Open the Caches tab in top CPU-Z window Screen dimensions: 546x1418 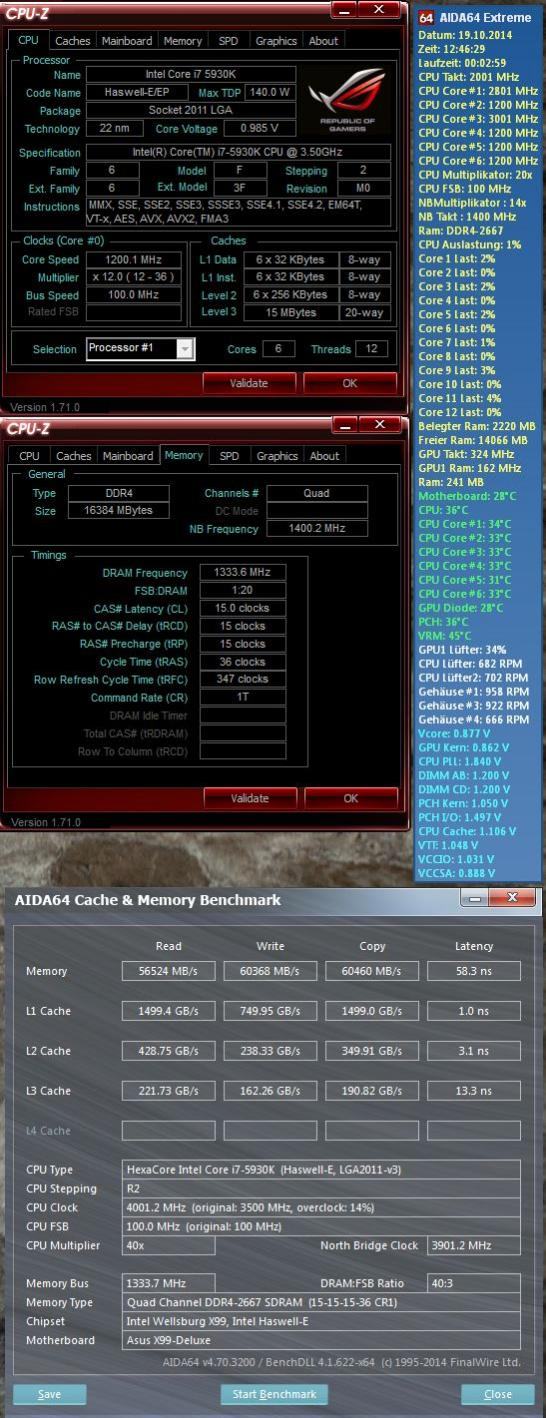tap(72, 41)
